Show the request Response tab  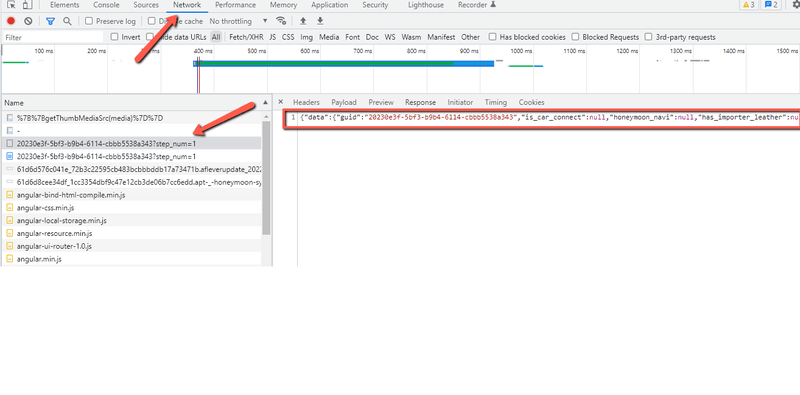pyautogui.click(x=420, y=102)
